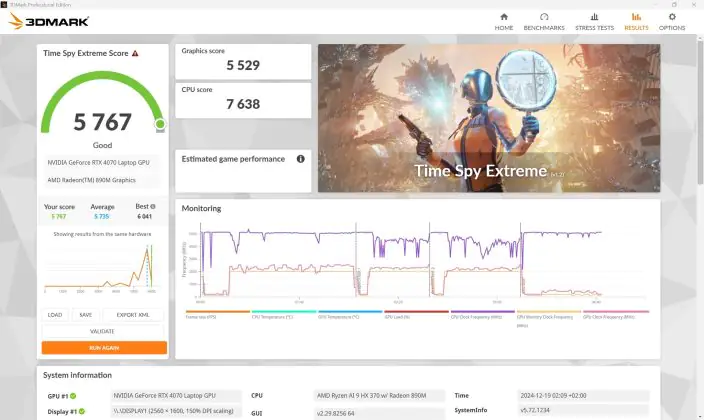The height and width of the screenshot is (420, 704).
Task: Click the Time value 2024-12-19 02:09
Action: (x=583, y=396)
